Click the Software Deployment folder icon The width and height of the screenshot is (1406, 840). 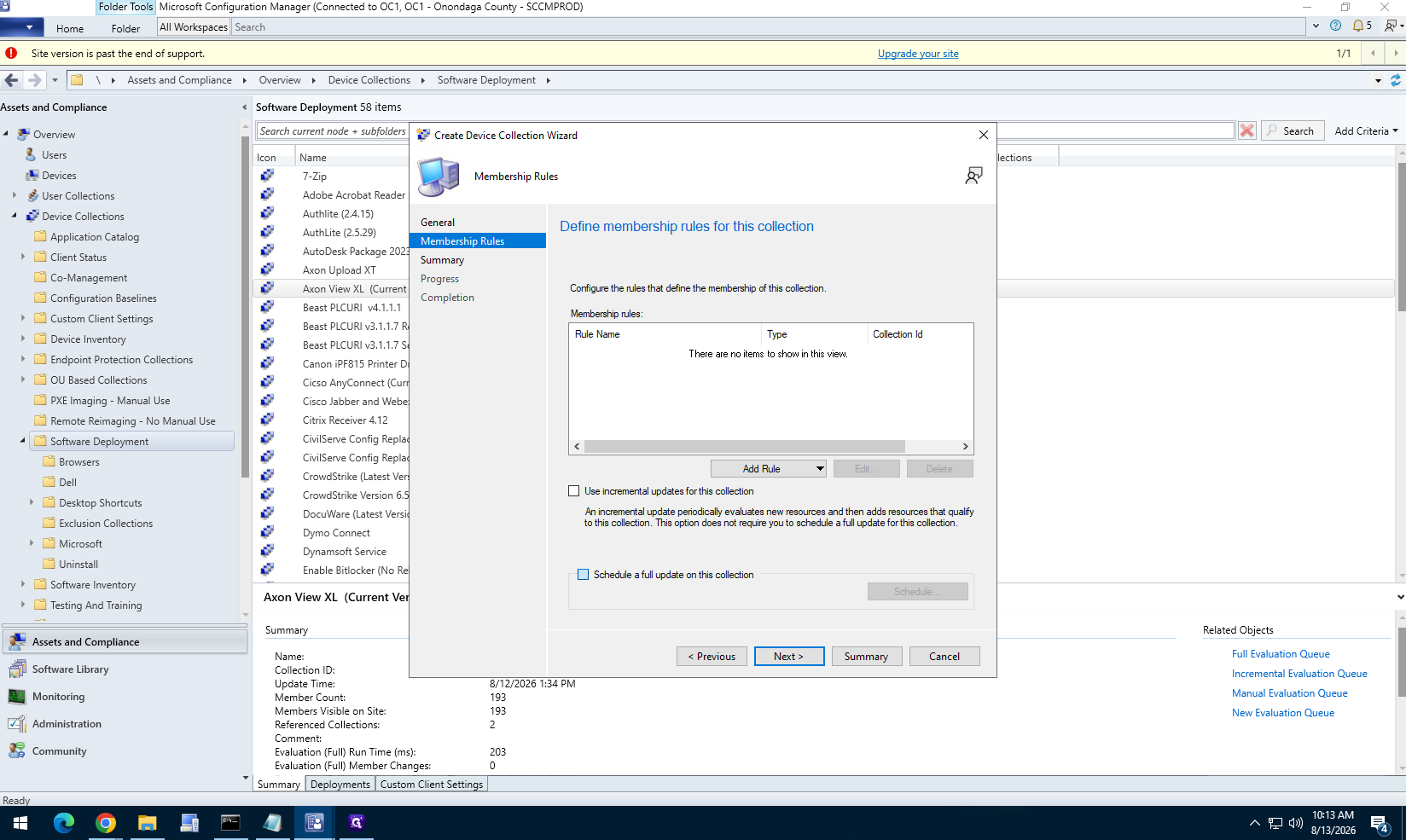click(x=40, y=442)
